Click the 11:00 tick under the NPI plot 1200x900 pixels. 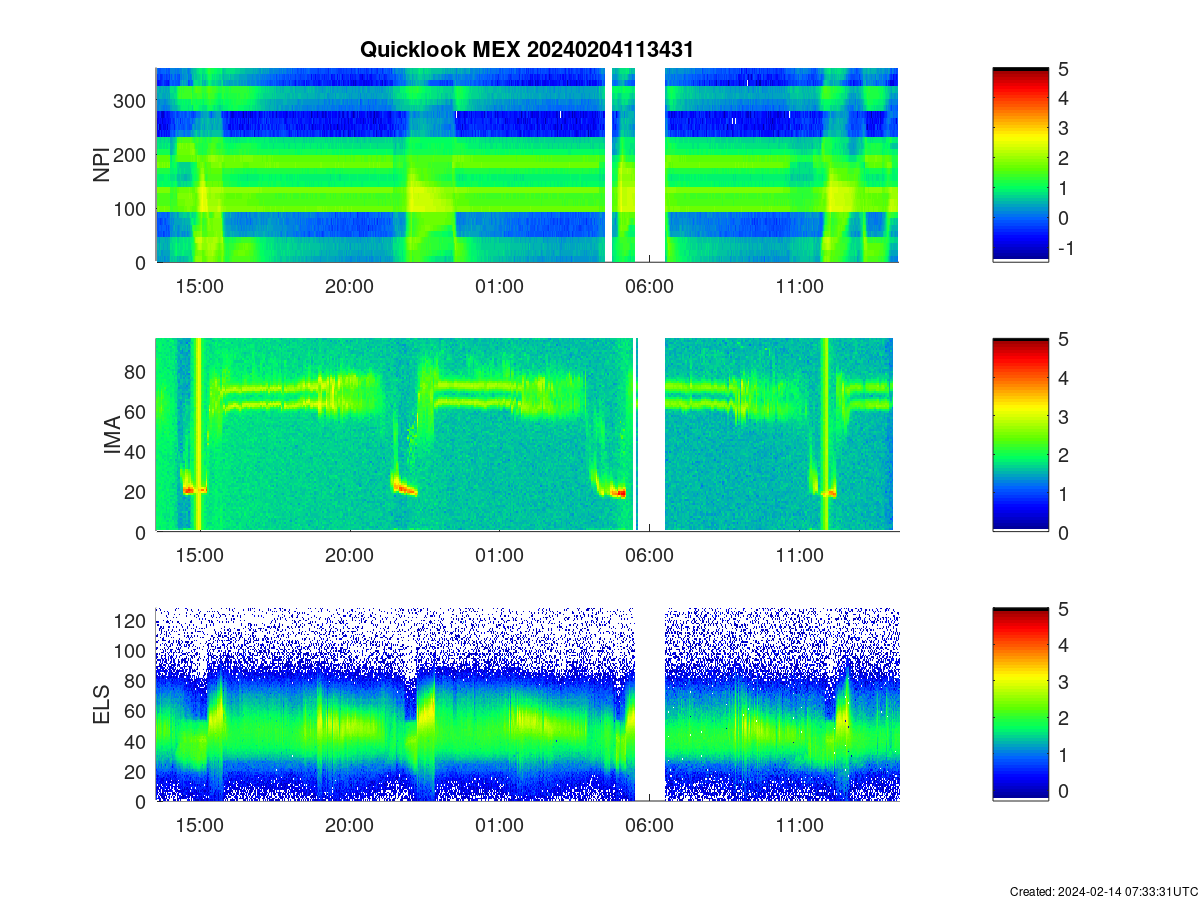point(799,286)
